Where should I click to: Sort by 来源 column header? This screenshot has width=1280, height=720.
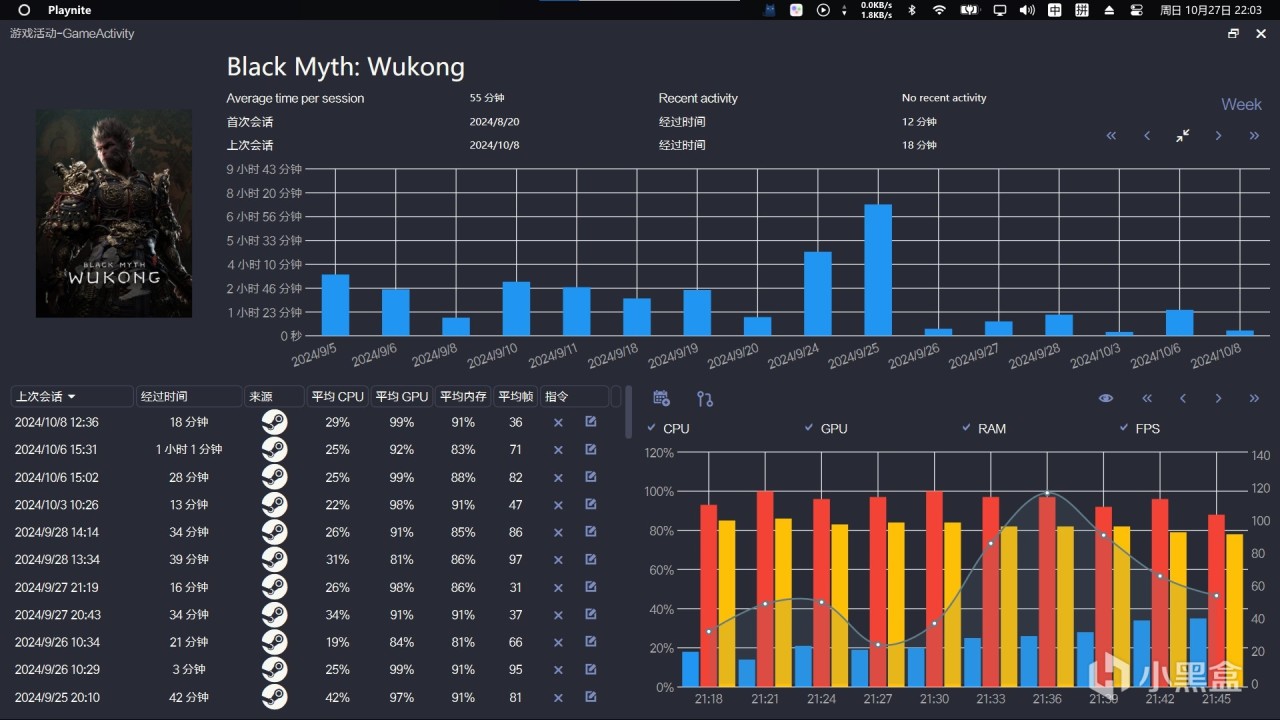pyautogui.click(x=274, y=397)
